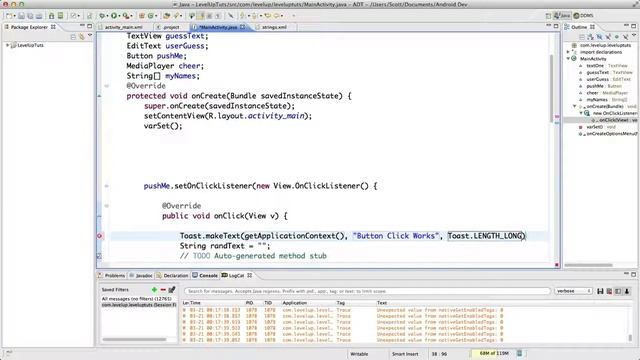This screenshot has height=360, width=640.
Task: Open the Outline view menu arrow
Action: pyautogui.click(x=634, y=36)
